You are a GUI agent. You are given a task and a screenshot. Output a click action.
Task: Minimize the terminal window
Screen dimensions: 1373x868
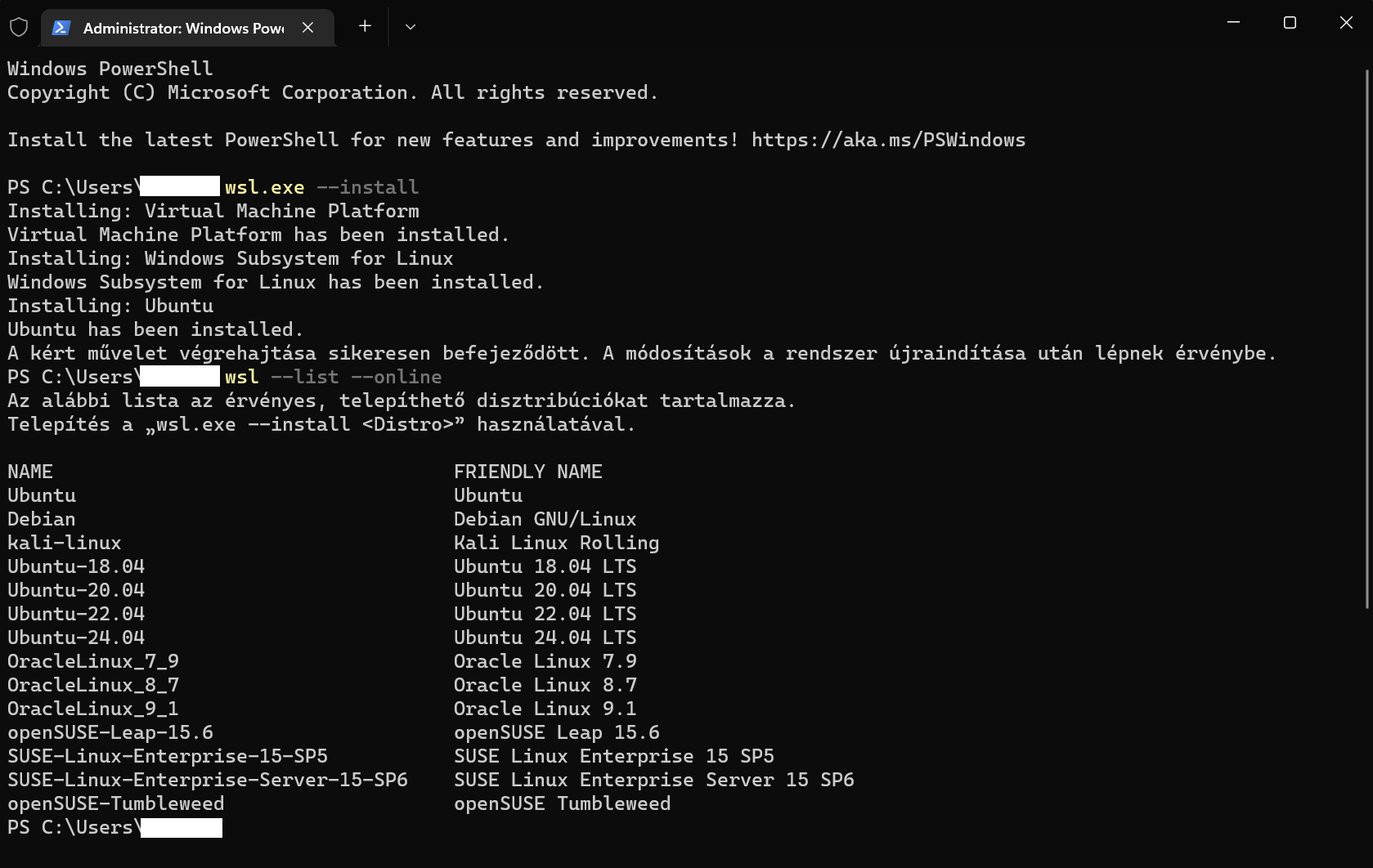coord(1233,23)
